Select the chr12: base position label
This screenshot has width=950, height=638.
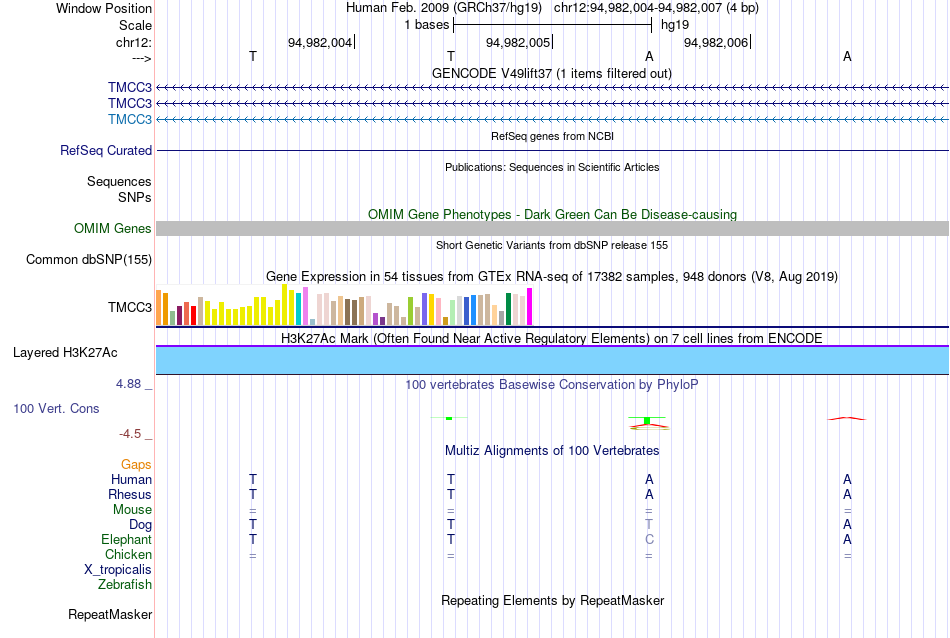click(133, 42)
